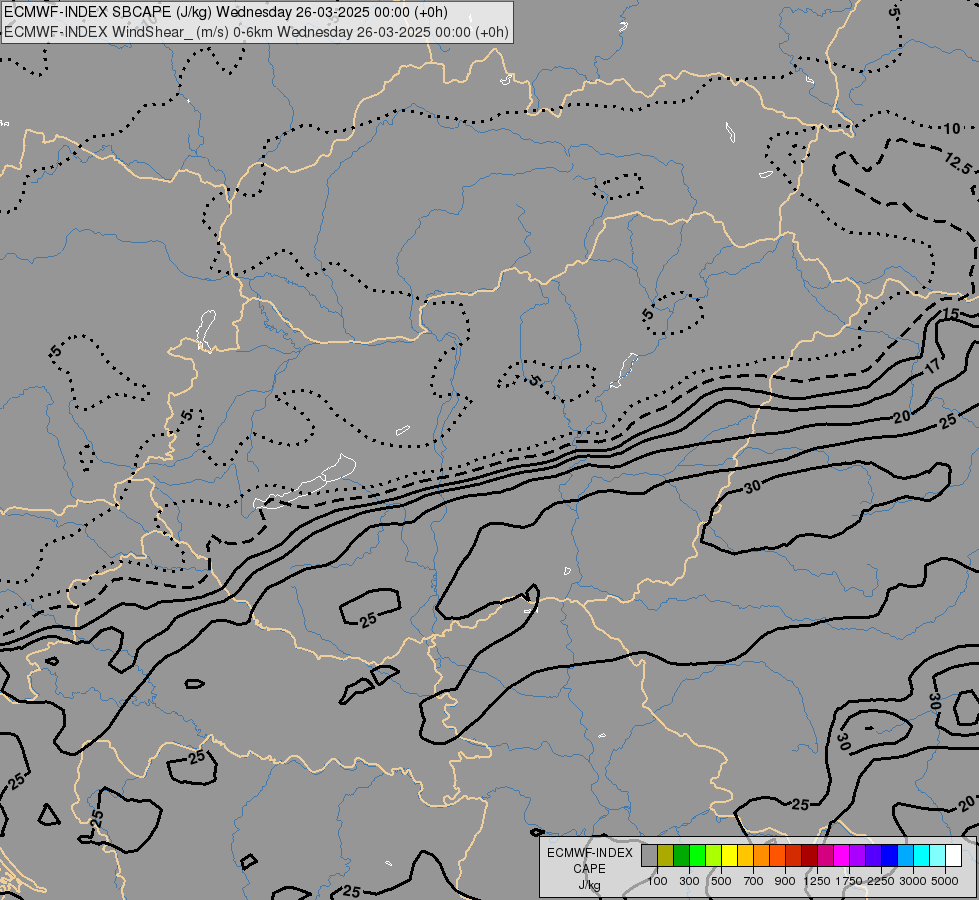Click the legend tick label 900
The width and height of the screenshot is (979, 900).
coord(785,881)
